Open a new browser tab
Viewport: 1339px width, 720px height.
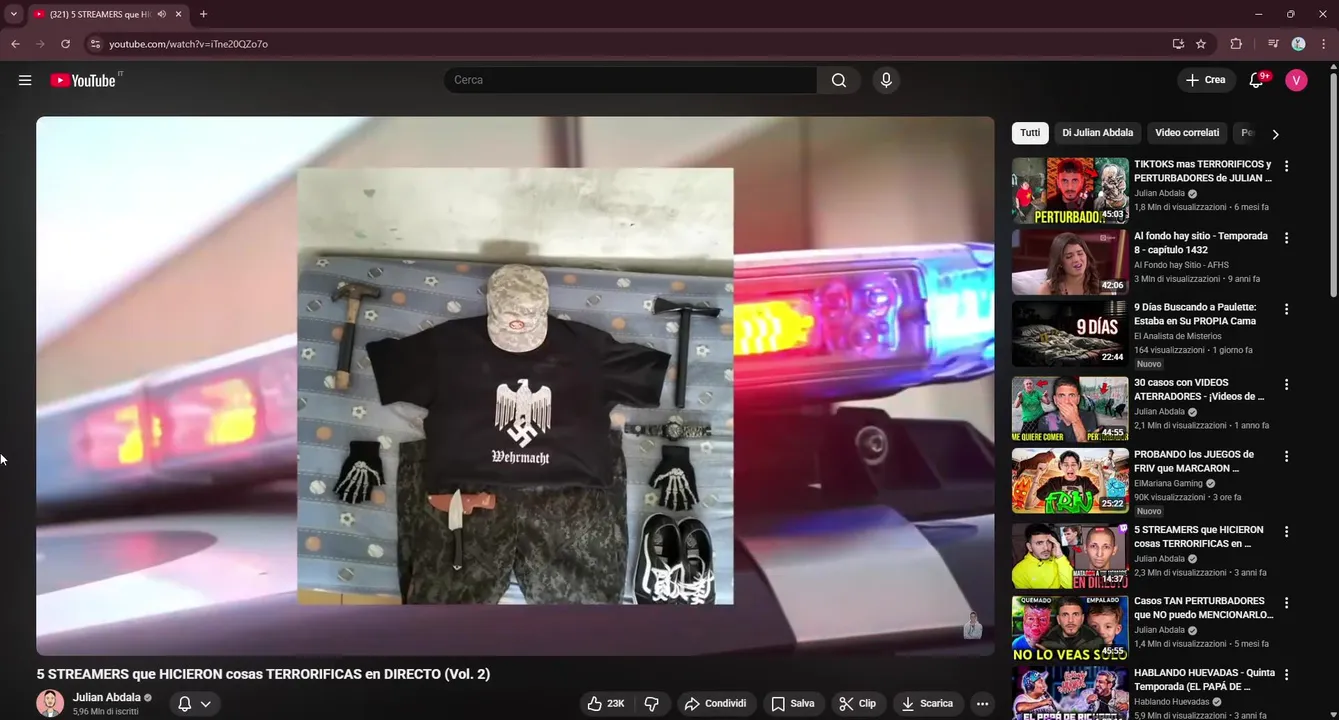point(203,14)
